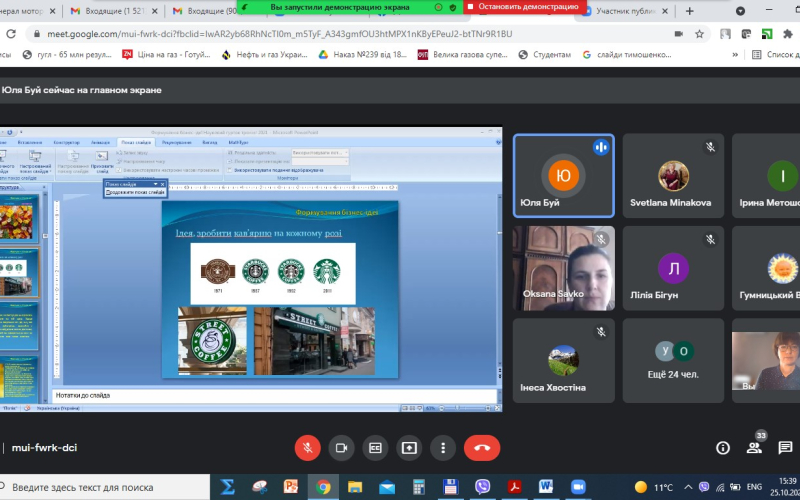Click the Windows taskbar search box

(x=105, y=487)
